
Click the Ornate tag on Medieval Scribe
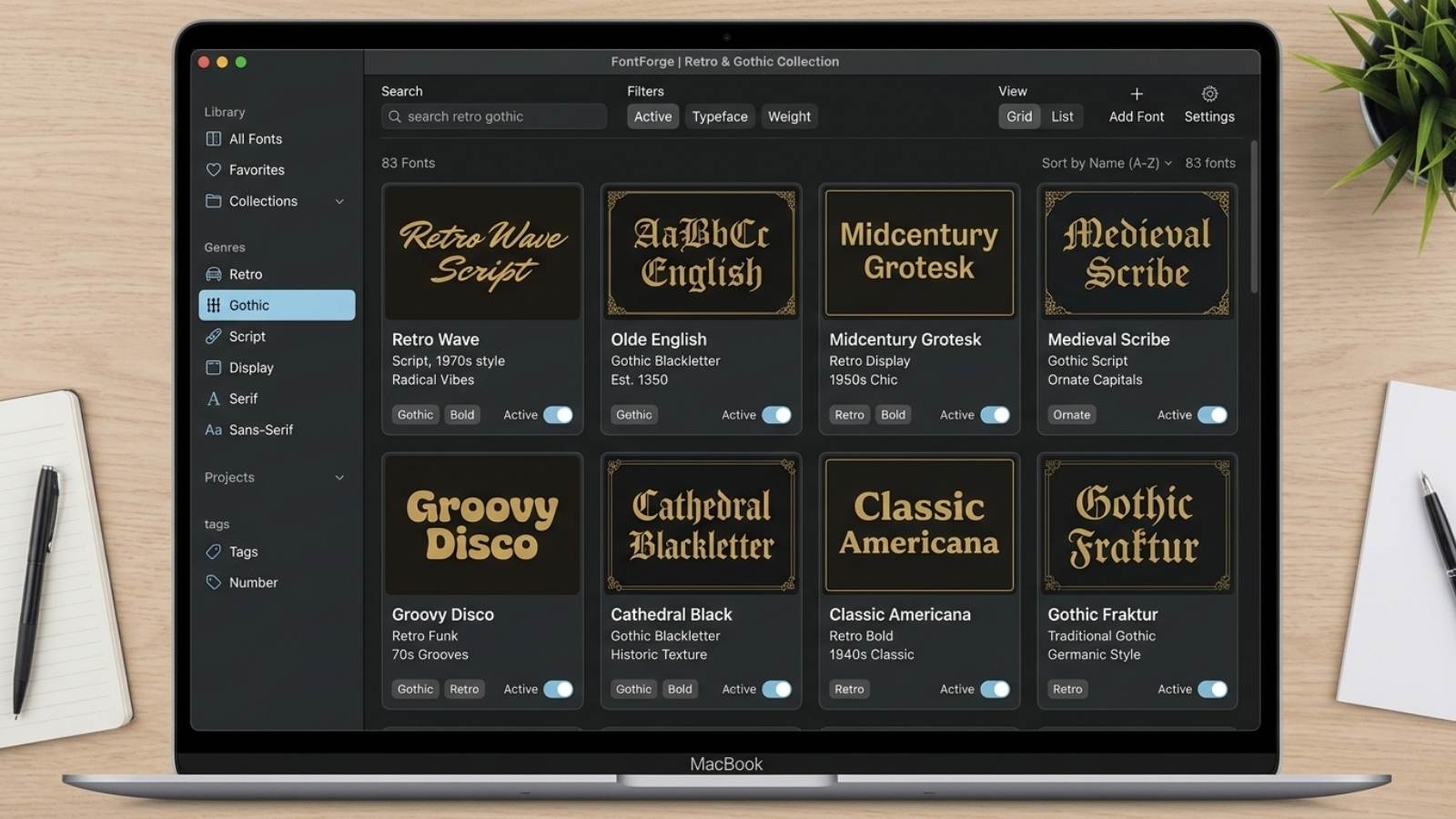1071,415
